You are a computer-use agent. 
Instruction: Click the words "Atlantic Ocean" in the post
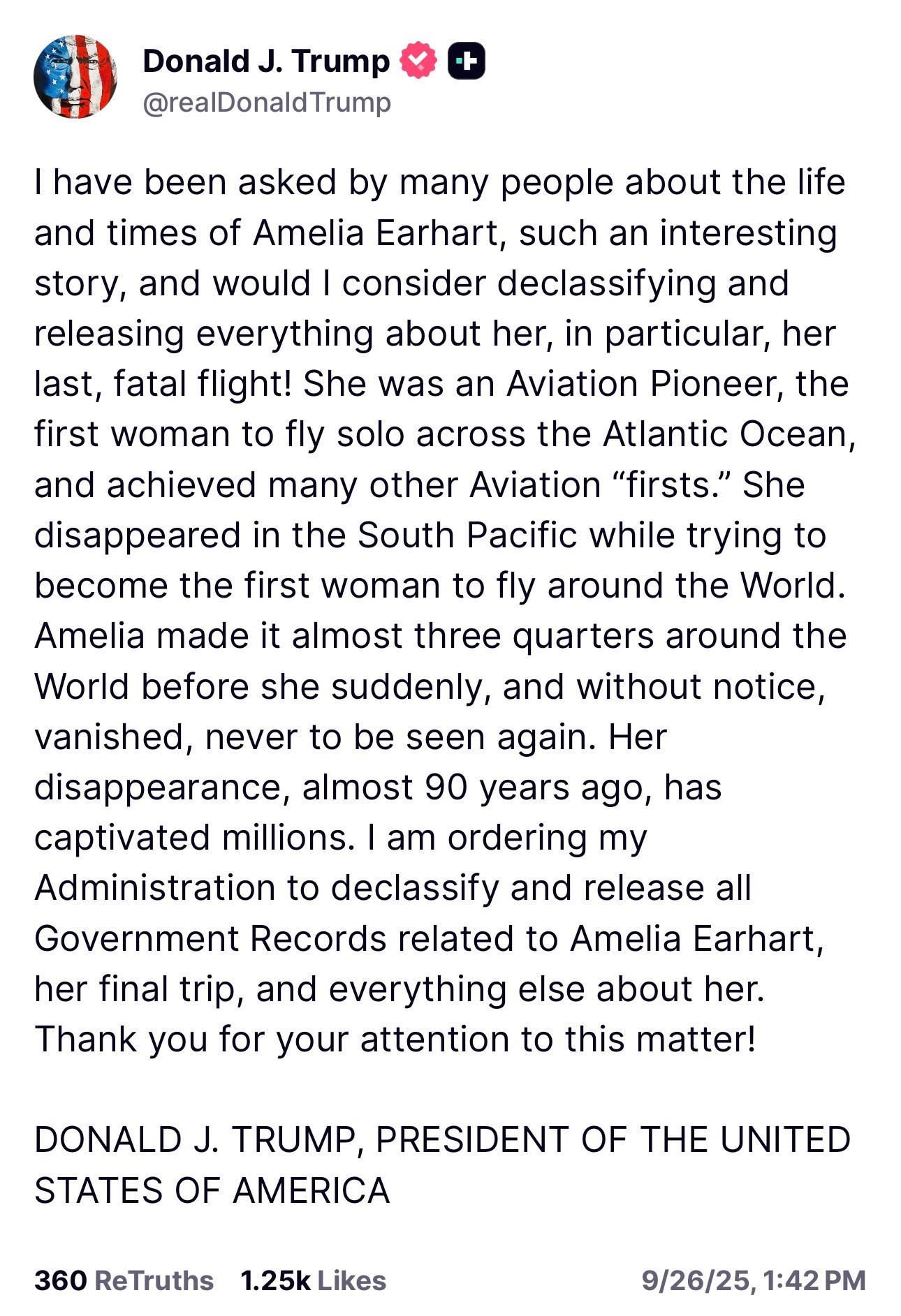tap(728, 434)
